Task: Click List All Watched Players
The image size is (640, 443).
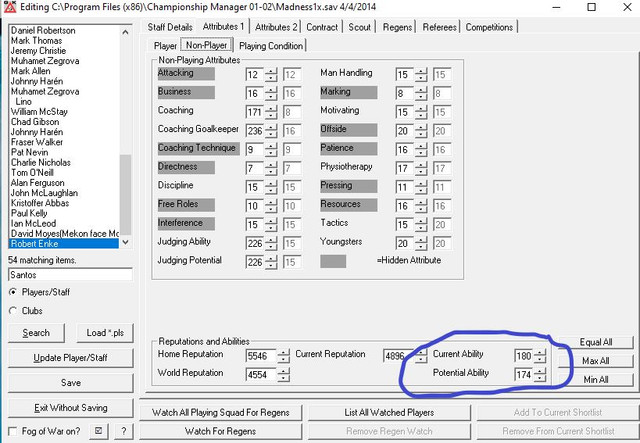Action: coord(389,413)
